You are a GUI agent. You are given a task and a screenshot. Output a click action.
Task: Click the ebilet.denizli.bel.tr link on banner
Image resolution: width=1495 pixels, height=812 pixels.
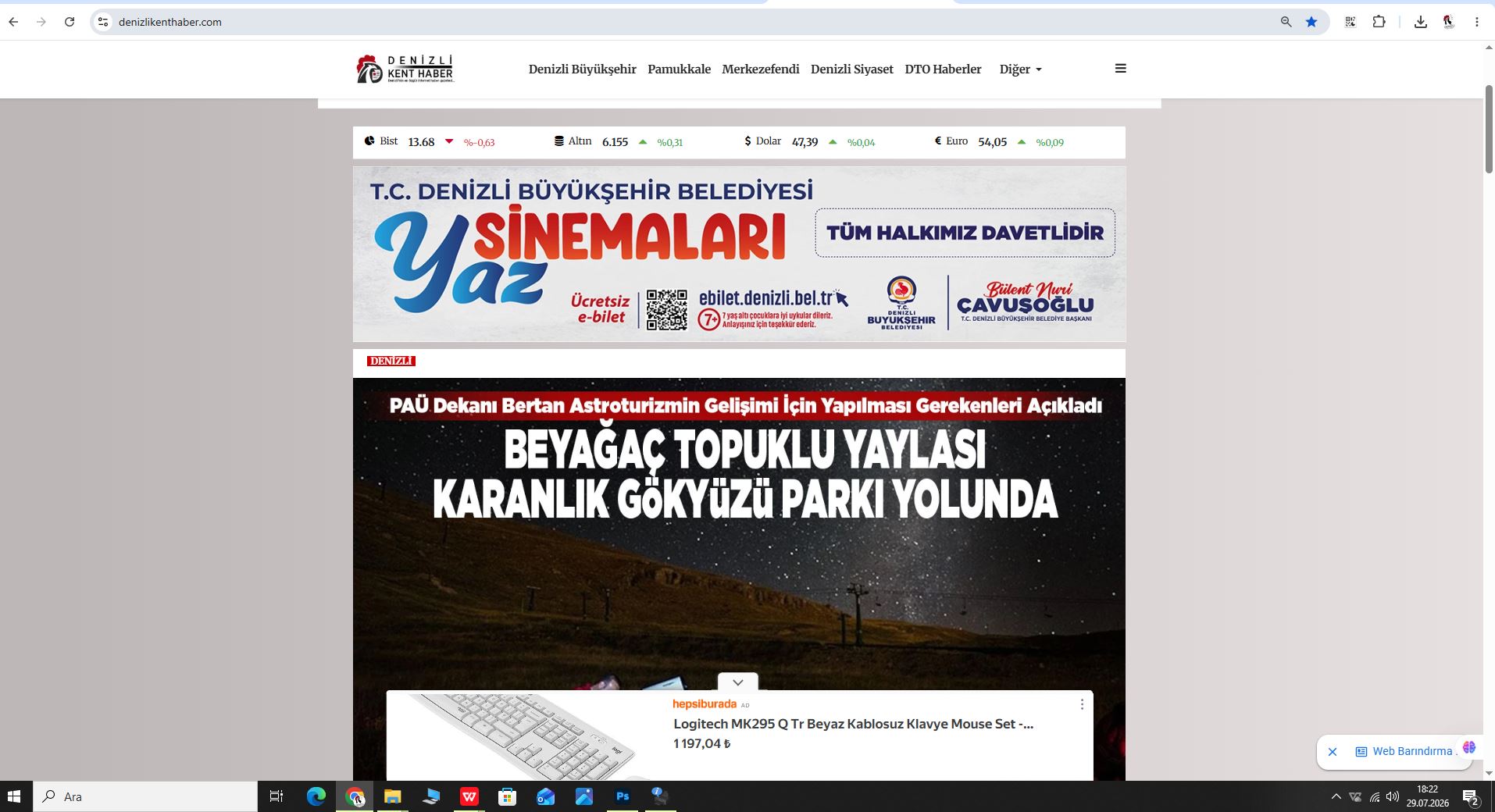click(765, 298)
